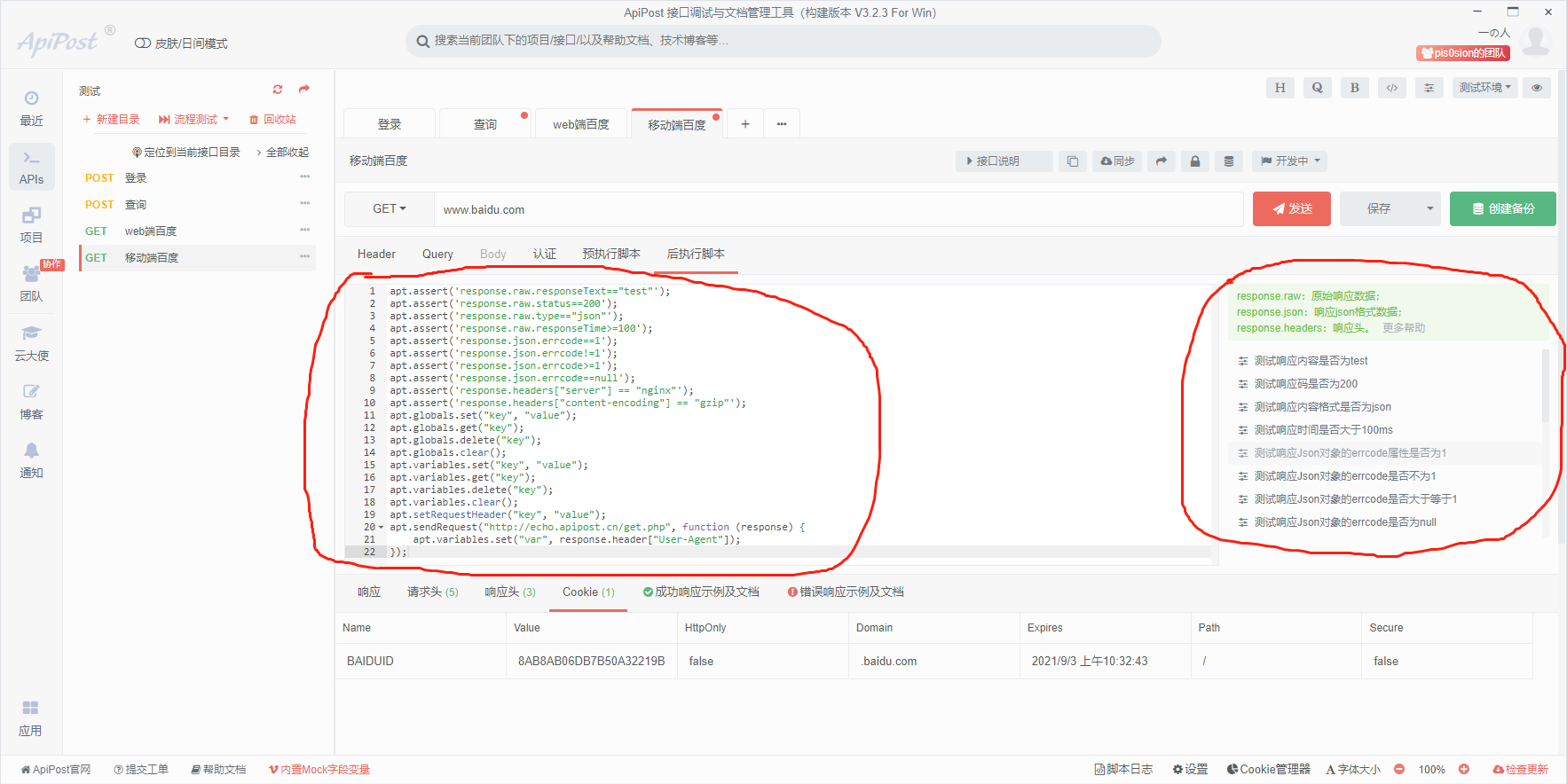Image resolution: width=1567 pixels, height=784 pixels.
Task: Open the 云大使 ambassador sidebar item
Action: coord(31,343)
